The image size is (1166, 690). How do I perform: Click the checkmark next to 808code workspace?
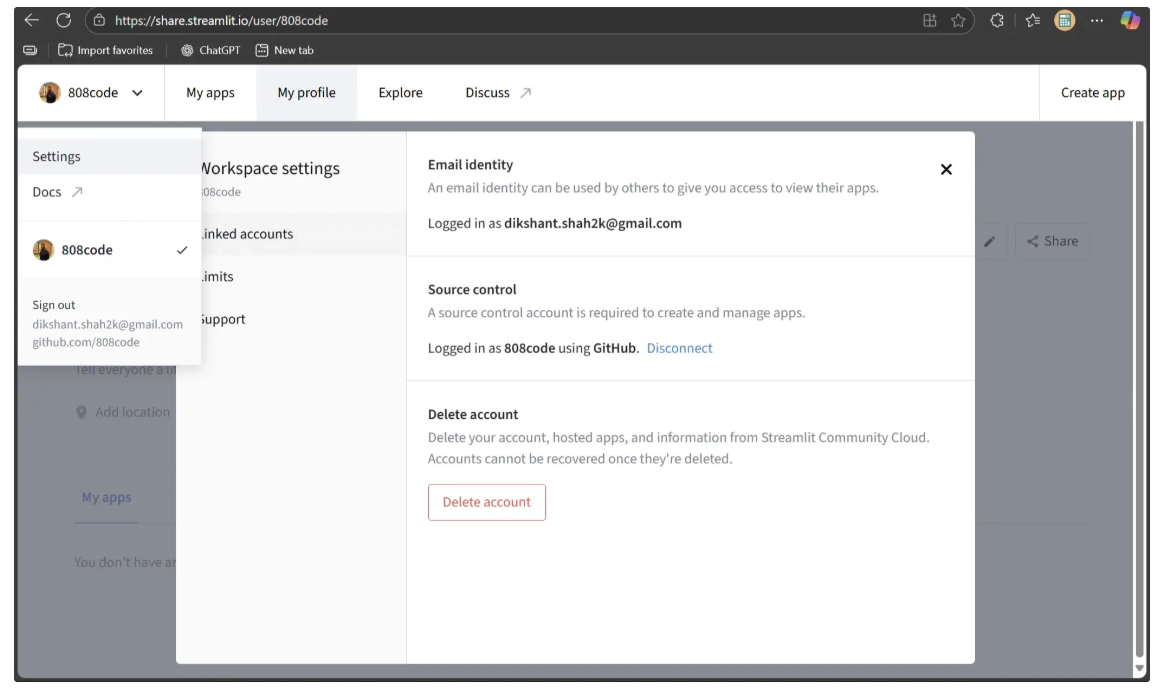182,250
